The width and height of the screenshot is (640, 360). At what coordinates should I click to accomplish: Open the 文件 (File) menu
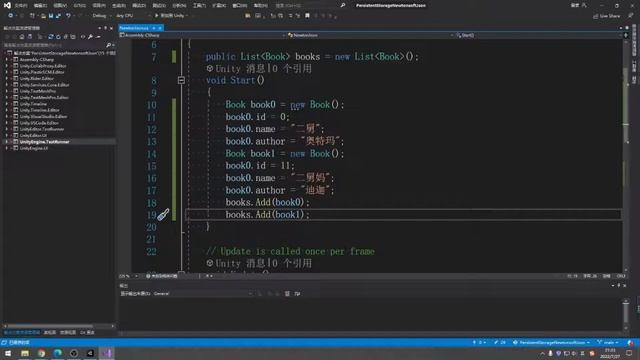click(21, 5)
